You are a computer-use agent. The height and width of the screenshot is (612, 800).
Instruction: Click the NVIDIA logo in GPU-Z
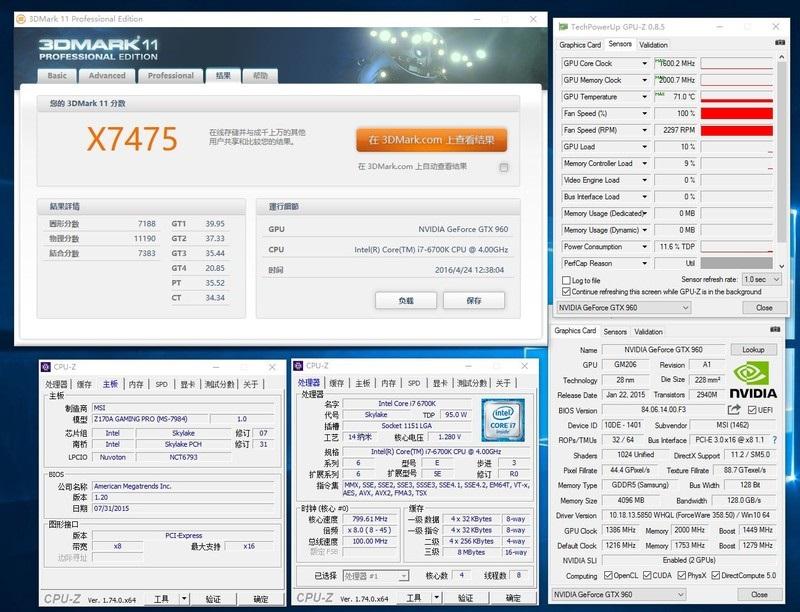coord(753,379)
